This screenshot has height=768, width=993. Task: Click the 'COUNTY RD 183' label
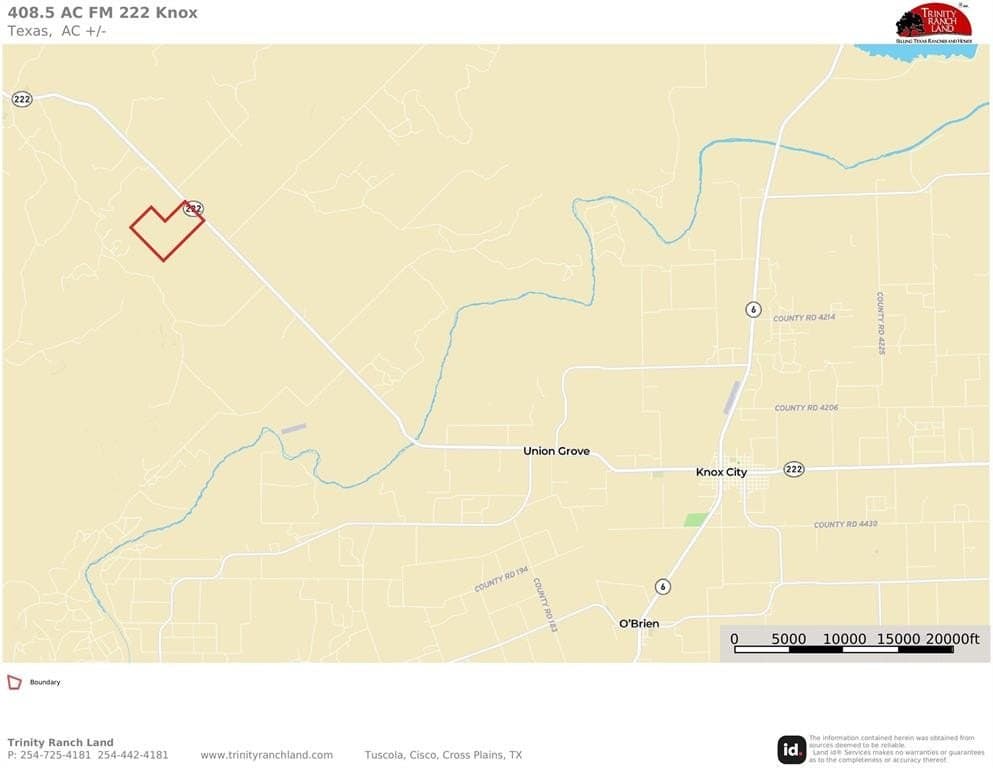click(x=545, y=605)
